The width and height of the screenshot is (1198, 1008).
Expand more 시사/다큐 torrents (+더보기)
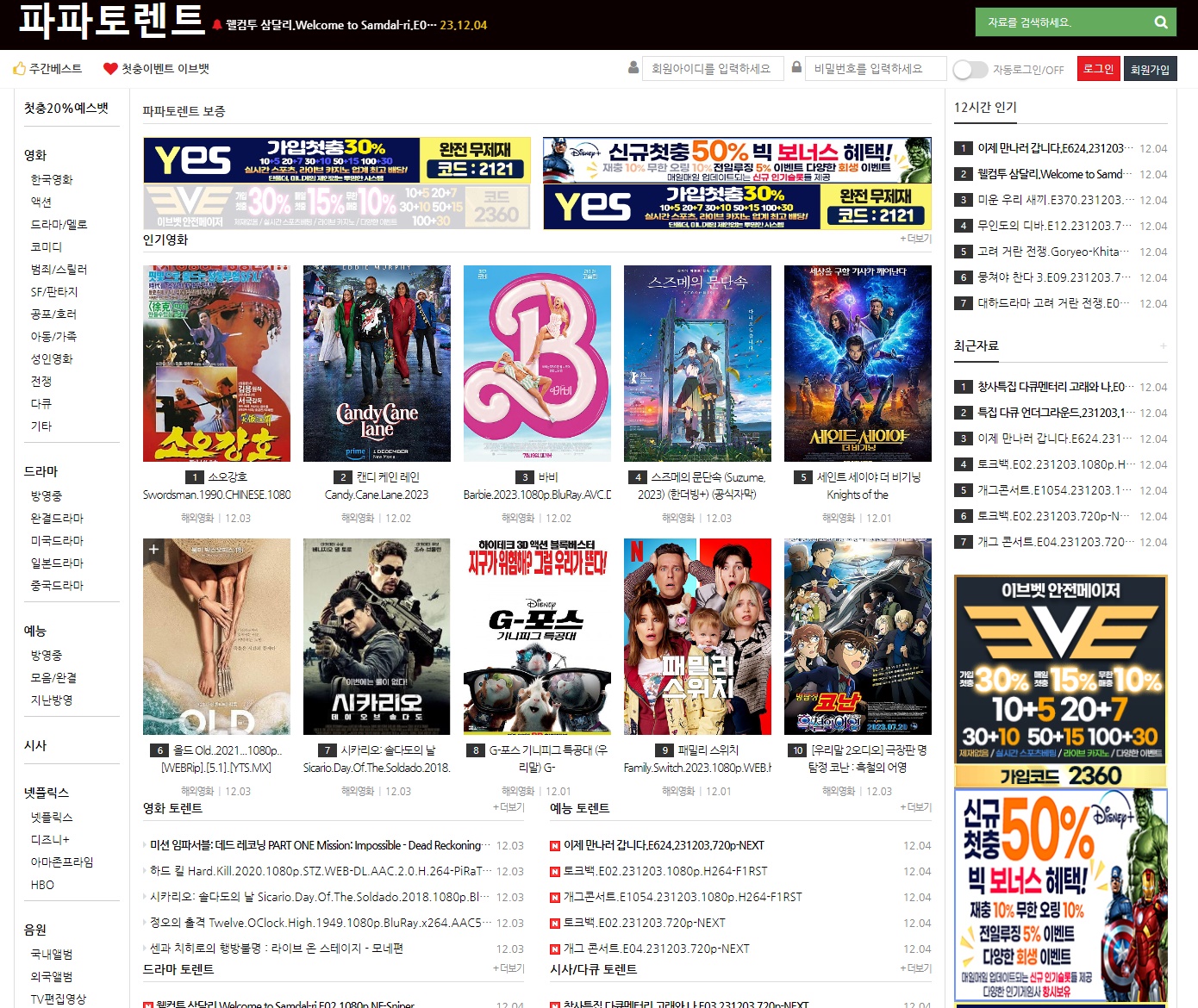click(x=915, y=968)
